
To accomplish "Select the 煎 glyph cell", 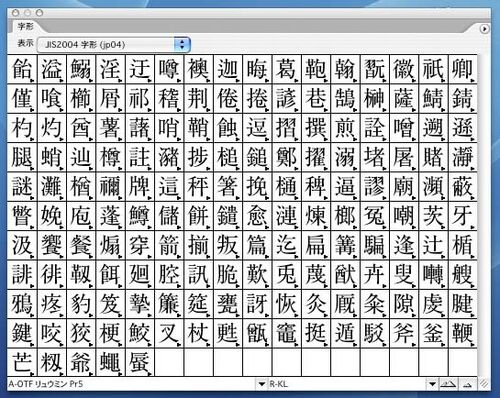I will pos(345,128).
